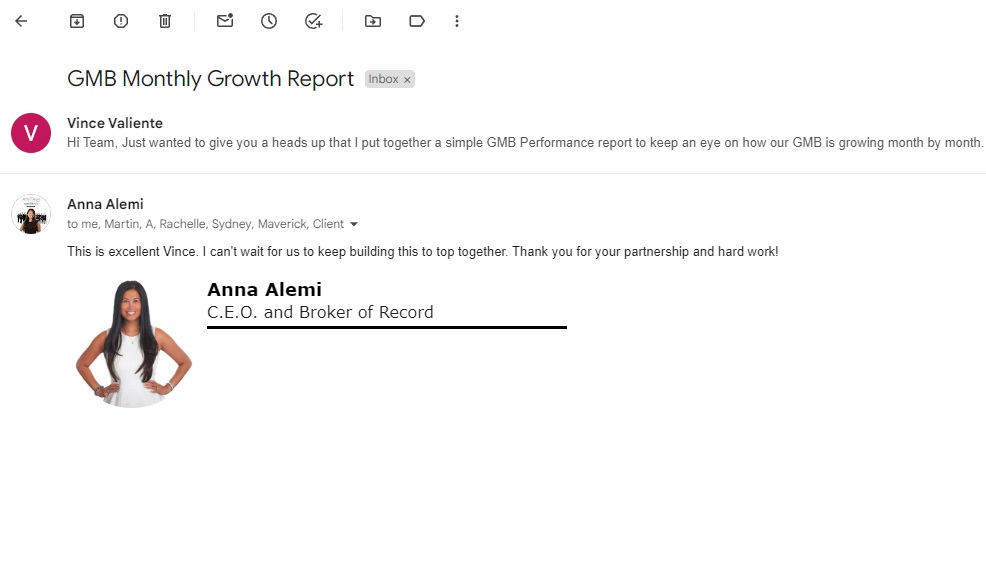Mark the conversation as unread

click(225, 21)
